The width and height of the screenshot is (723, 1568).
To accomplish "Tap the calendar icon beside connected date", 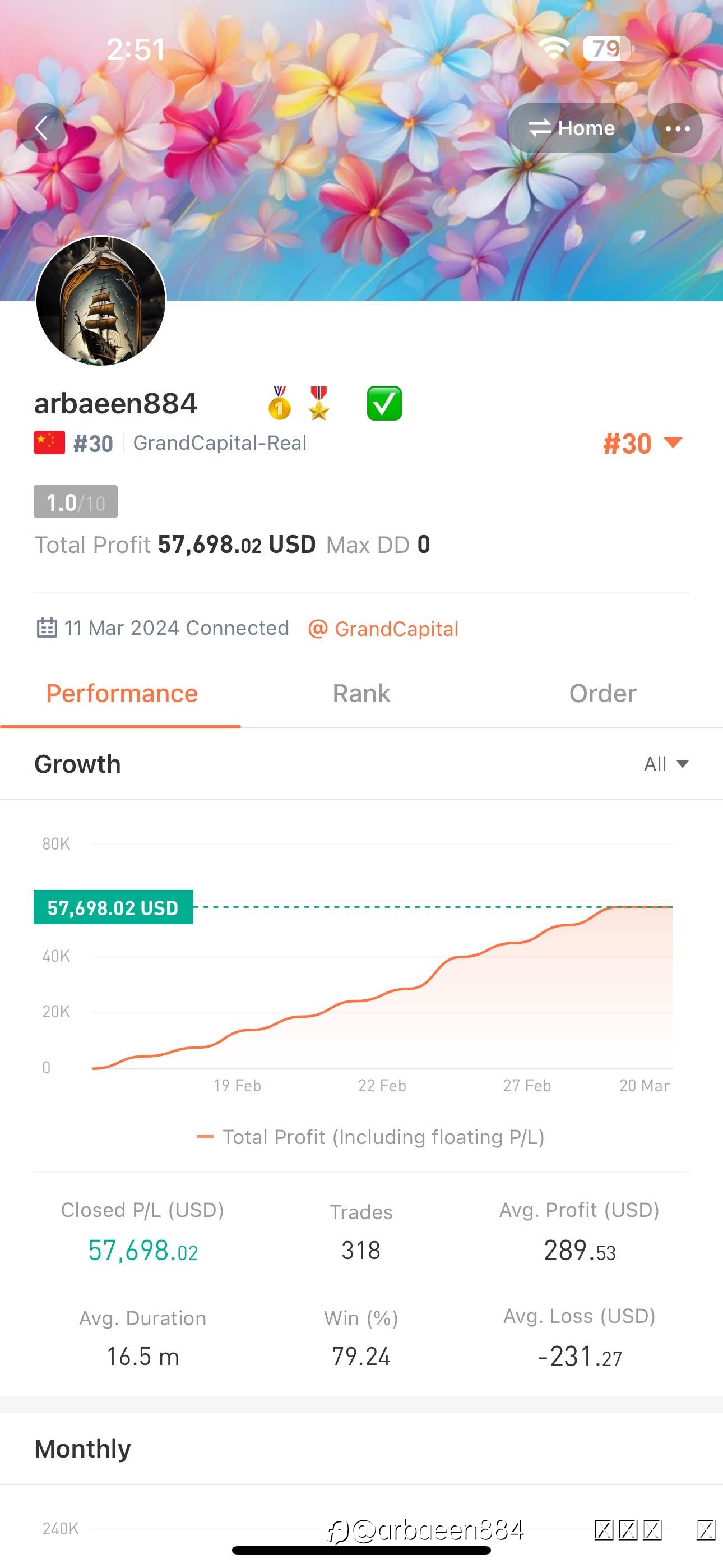I will pos(47,628).
